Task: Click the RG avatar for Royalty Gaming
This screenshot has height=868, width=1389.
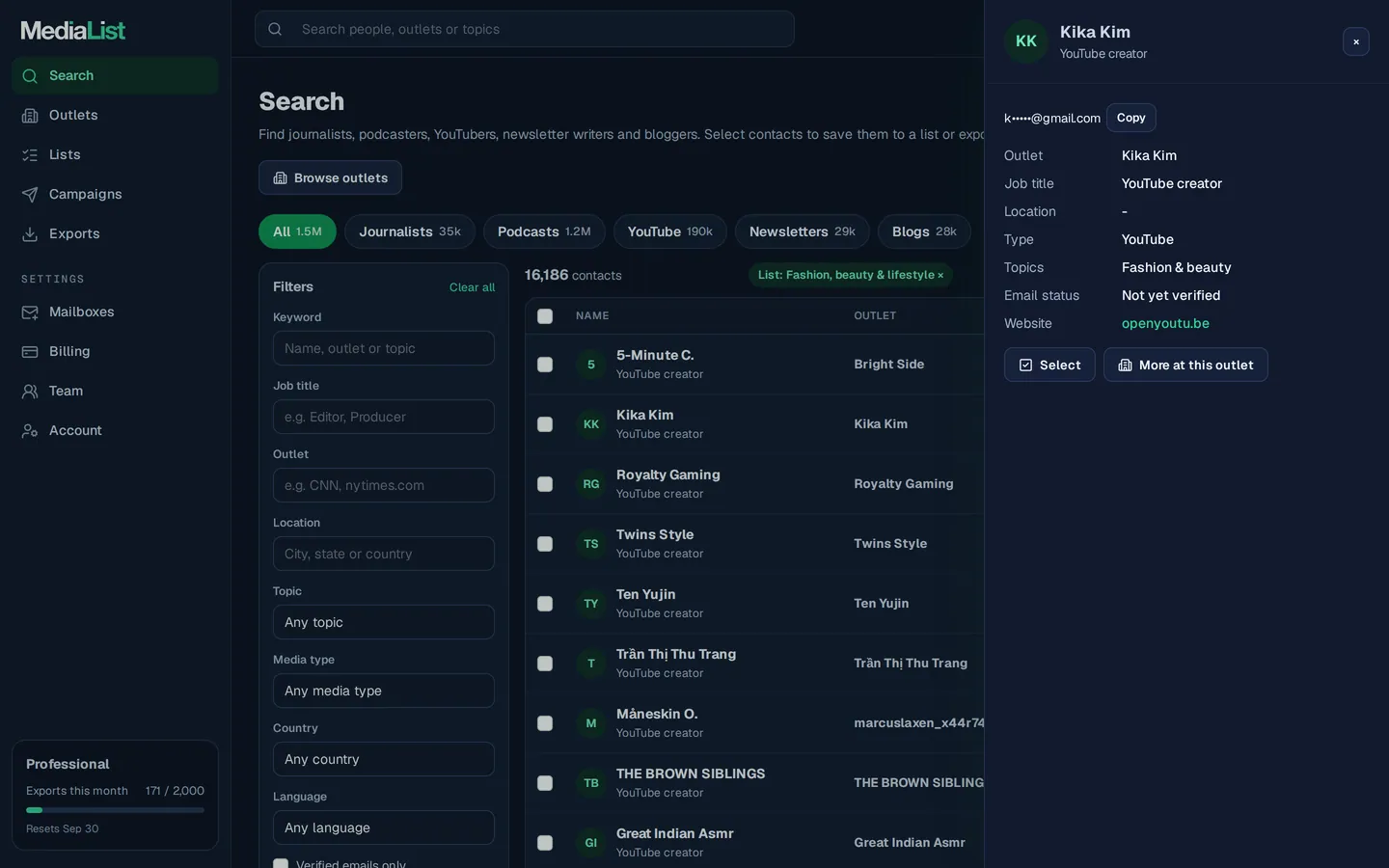Action: click(x=591, y=484)
